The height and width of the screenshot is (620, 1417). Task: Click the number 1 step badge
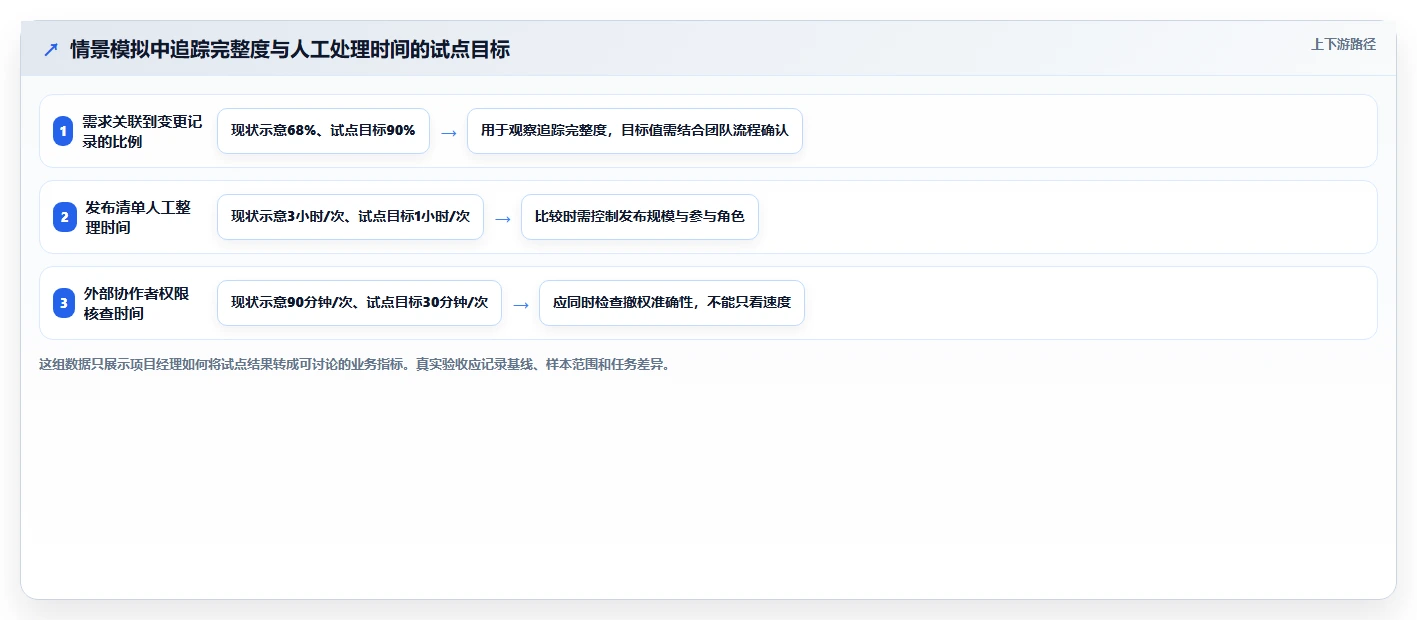click(x=63, y=131)
